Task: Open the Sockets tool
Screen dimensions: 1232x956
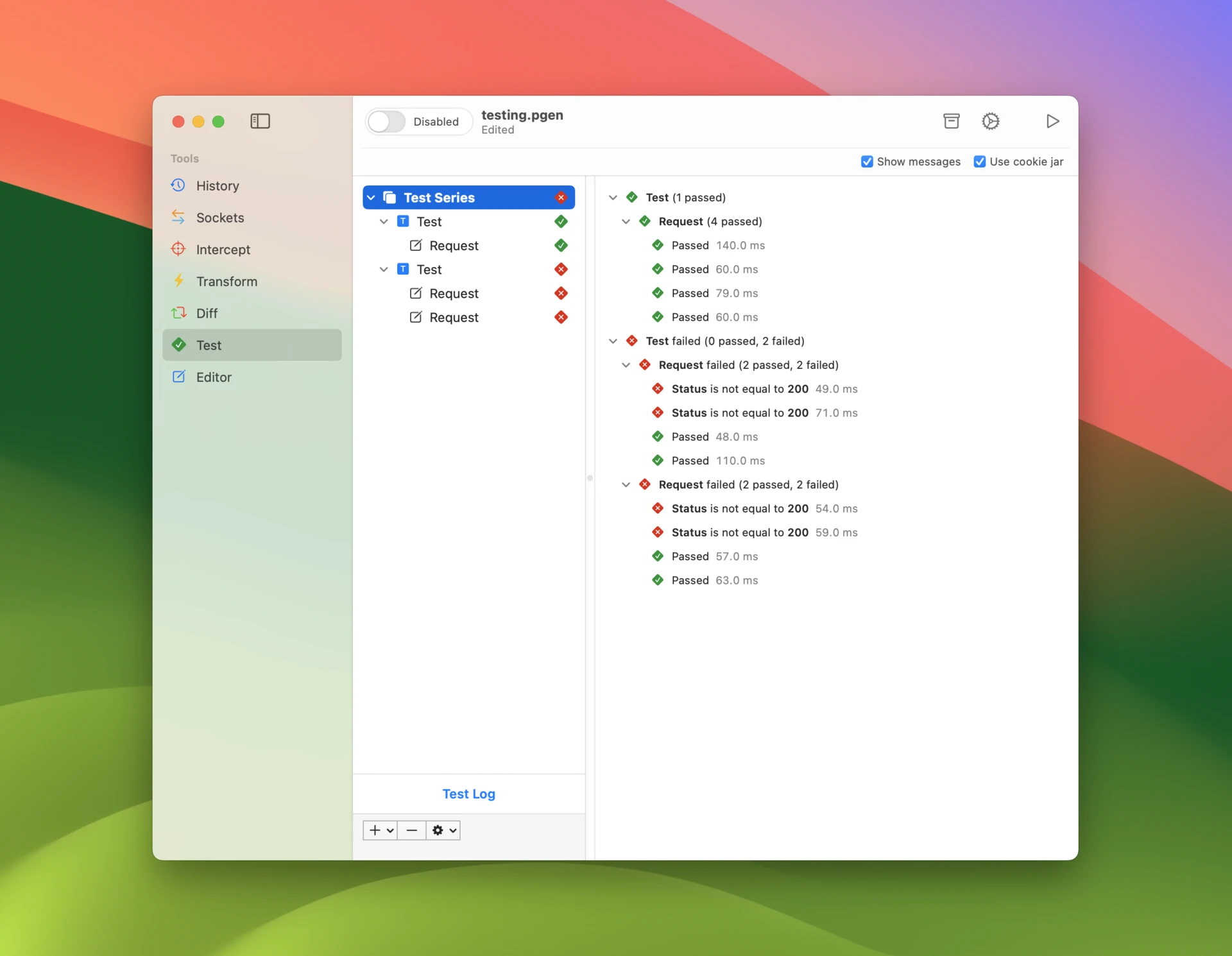Action: 219,218
